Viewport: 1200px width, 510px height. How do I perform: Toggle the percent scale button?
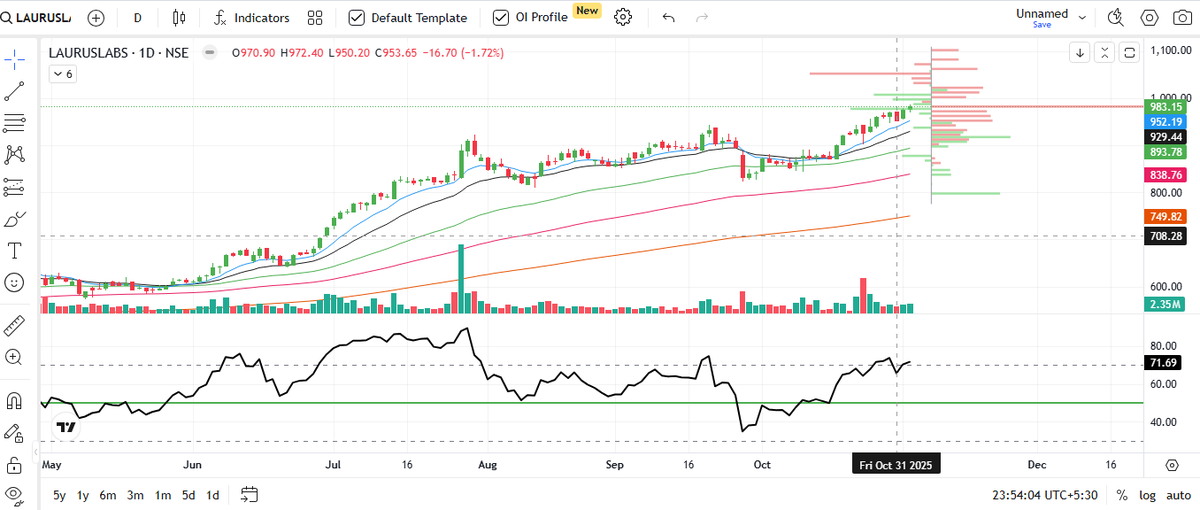click(x=1121, y=495)
